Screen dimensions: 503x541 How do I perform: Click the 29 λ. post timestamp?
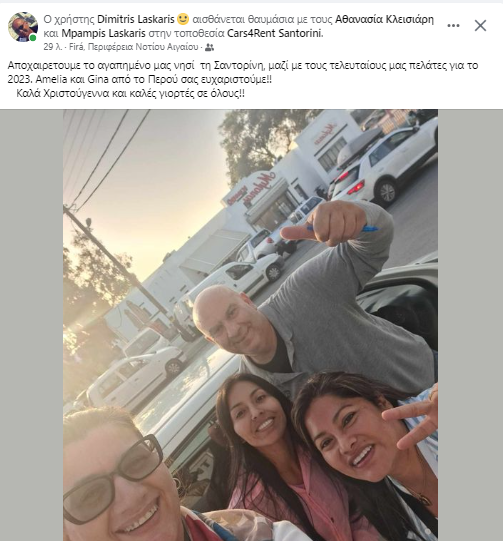click(53, 47)
